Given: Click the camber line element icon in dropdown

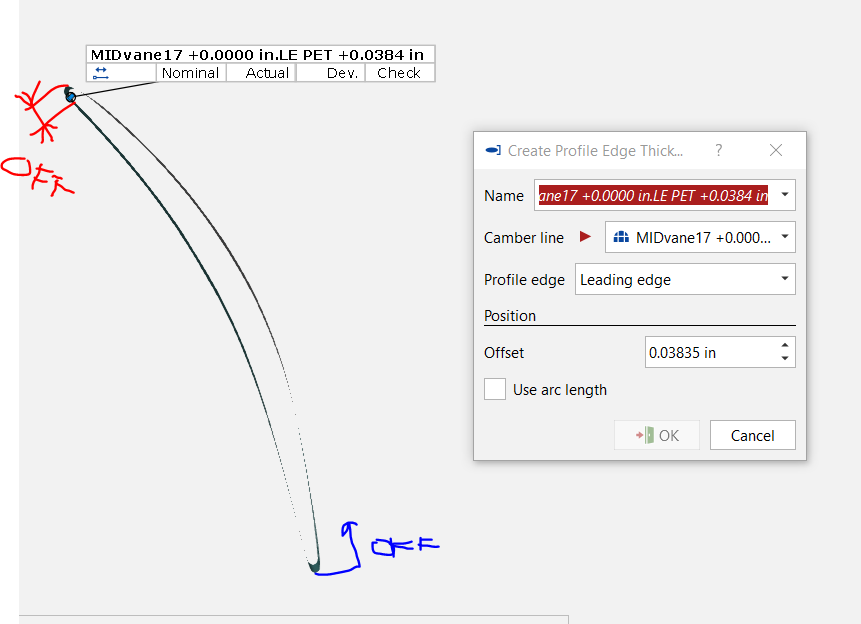Looking at the screenshot, I should [621, 237].
